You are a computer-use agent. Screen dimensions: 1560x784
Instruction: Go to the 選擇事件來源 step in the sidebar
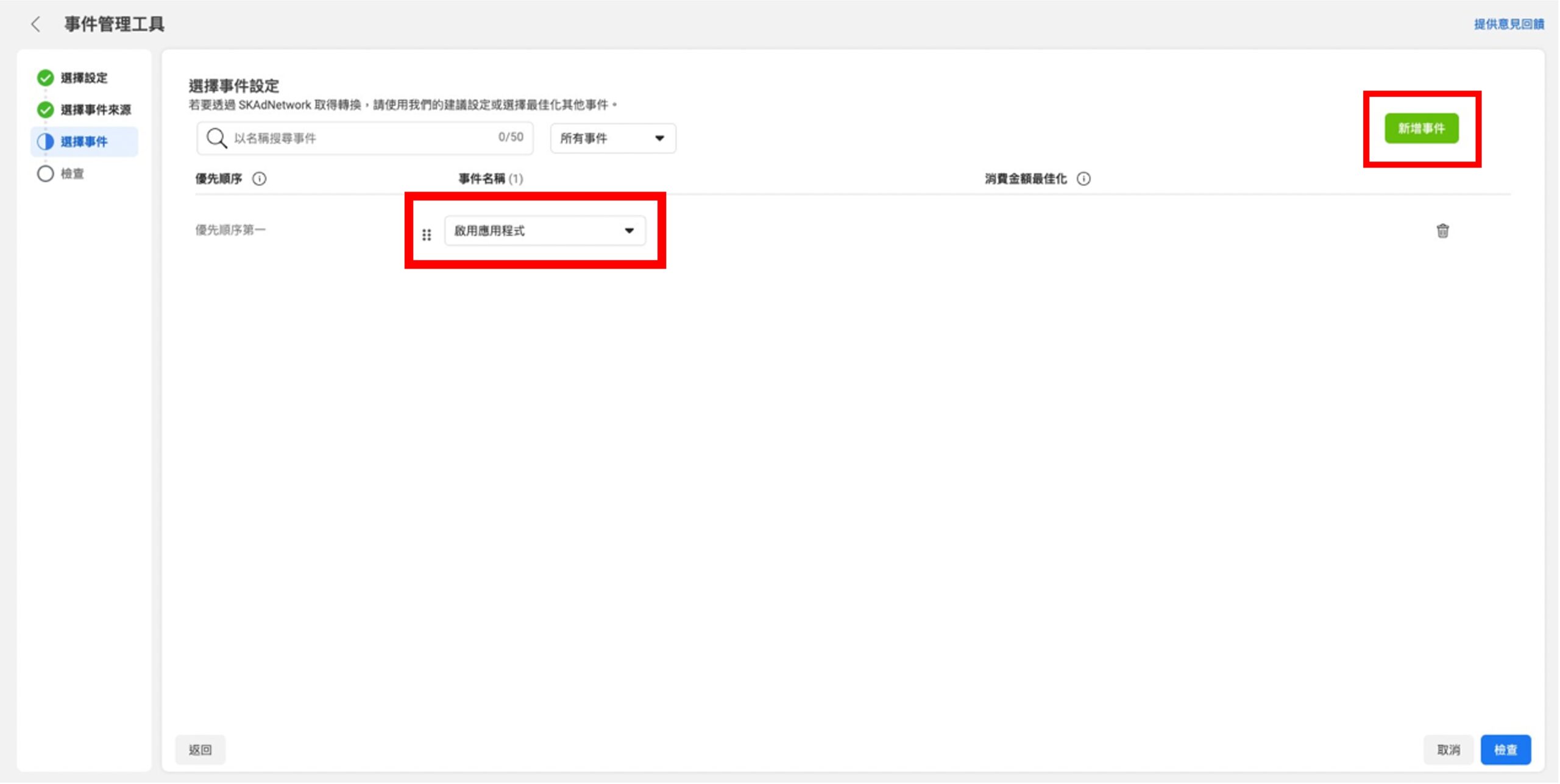pyautogui.click(x=96, y=110)
